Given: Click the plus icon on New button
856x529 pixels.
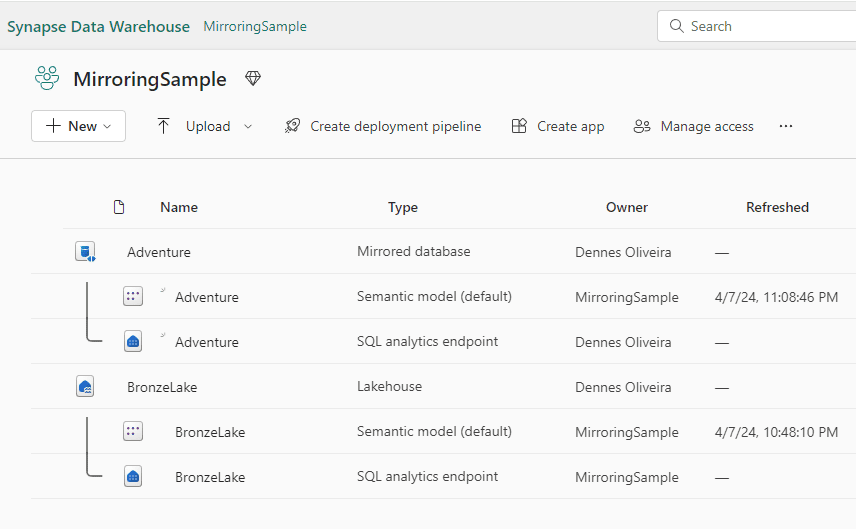Looking at the screenshot, I should coord(53,126).
